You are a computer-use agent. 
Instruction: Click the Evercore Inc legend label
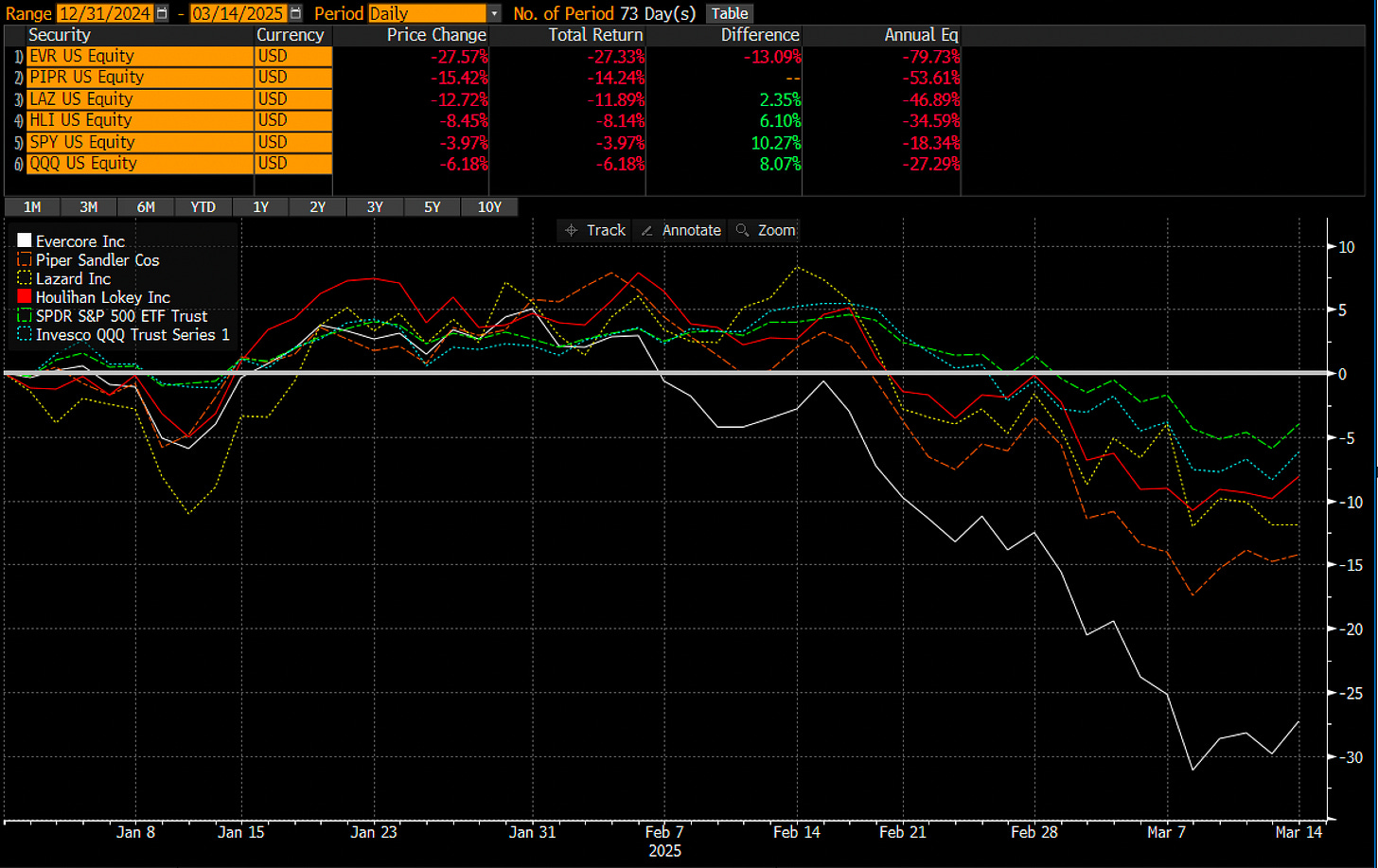(80, 241)
